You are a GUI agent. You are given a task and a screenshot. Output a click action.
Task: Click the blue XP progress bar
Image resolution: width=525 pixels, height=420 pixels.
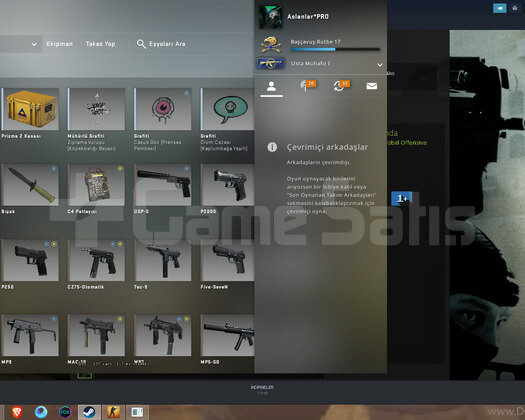pos(335,50)
